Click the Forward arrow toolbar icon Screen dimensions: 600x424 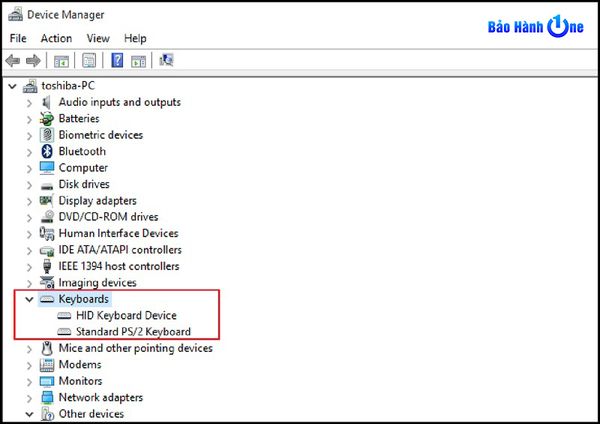tap(33, 61)
